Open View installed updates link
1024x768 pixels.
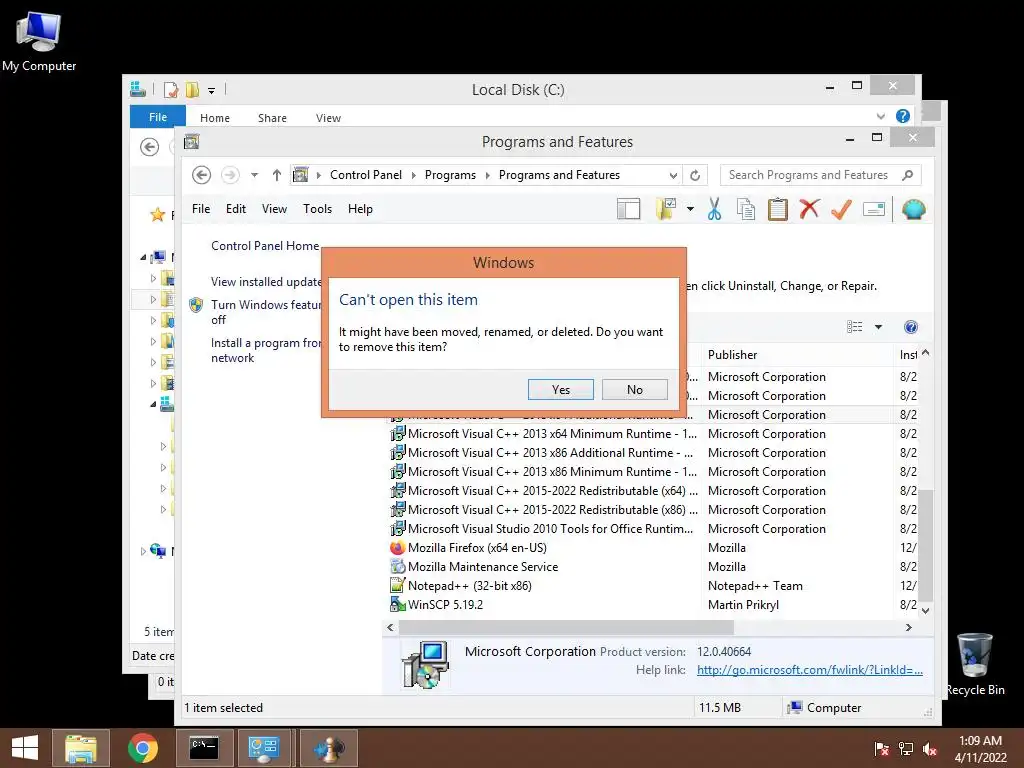pos(266,281)
